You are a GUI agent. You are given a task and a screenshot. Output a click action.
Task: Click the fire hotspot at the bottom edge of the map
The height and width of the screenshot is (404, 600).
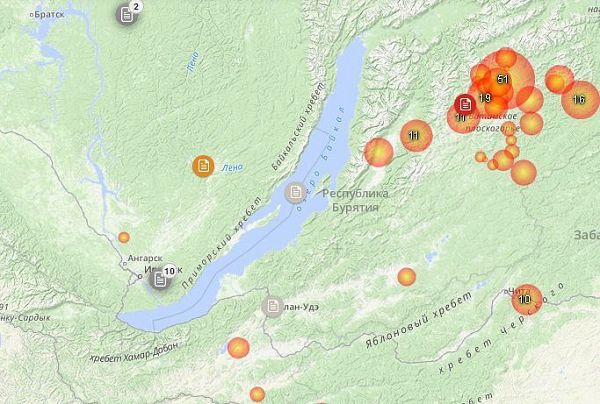257,394
